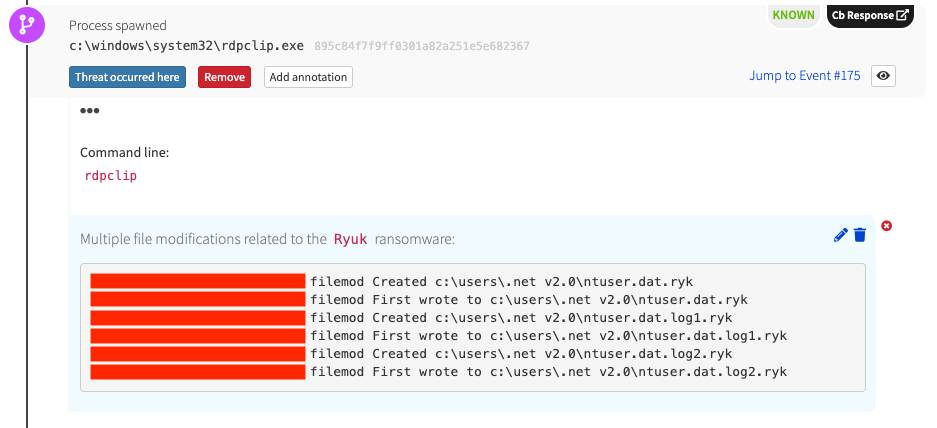Click the rdpclip command line text
937x428 pixels.
click(111, 175)
